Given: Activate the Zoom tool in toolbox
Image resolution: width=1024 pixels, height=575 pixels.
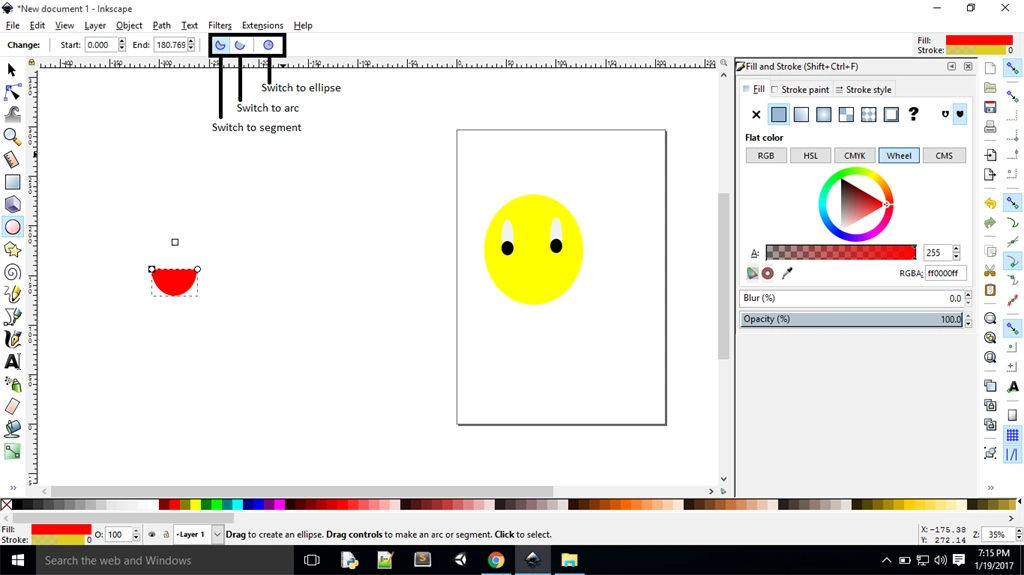Looking at the screenshot, I should point(12,137).
